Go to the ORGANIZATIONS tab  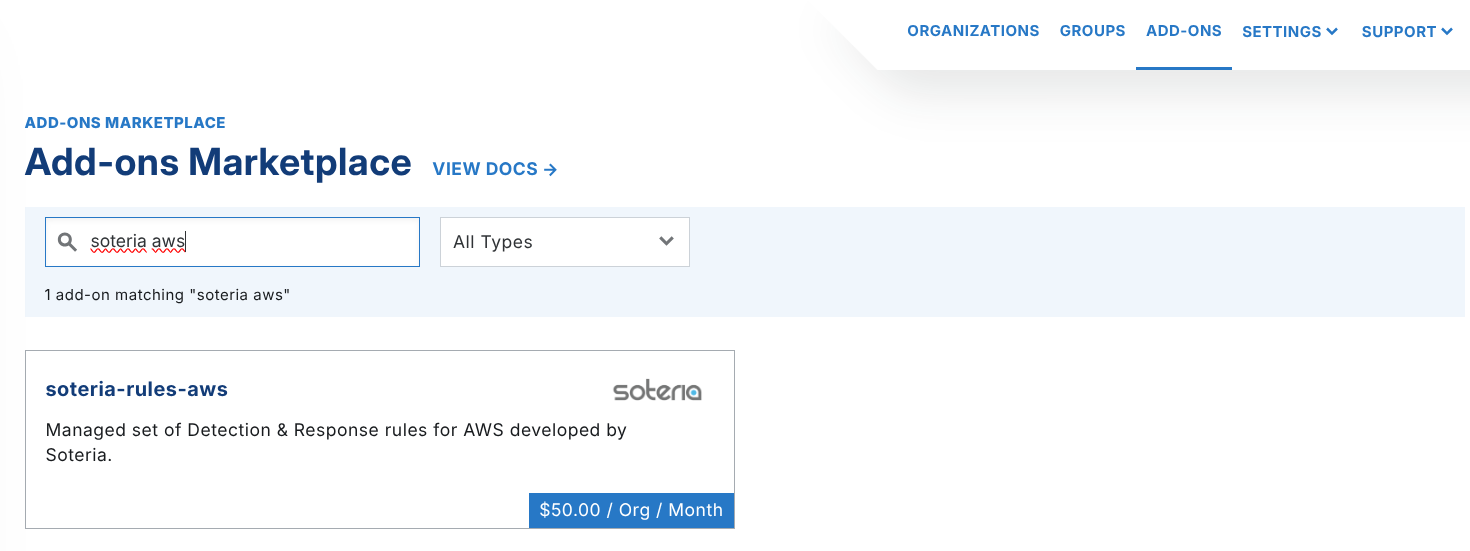(973, 31)
